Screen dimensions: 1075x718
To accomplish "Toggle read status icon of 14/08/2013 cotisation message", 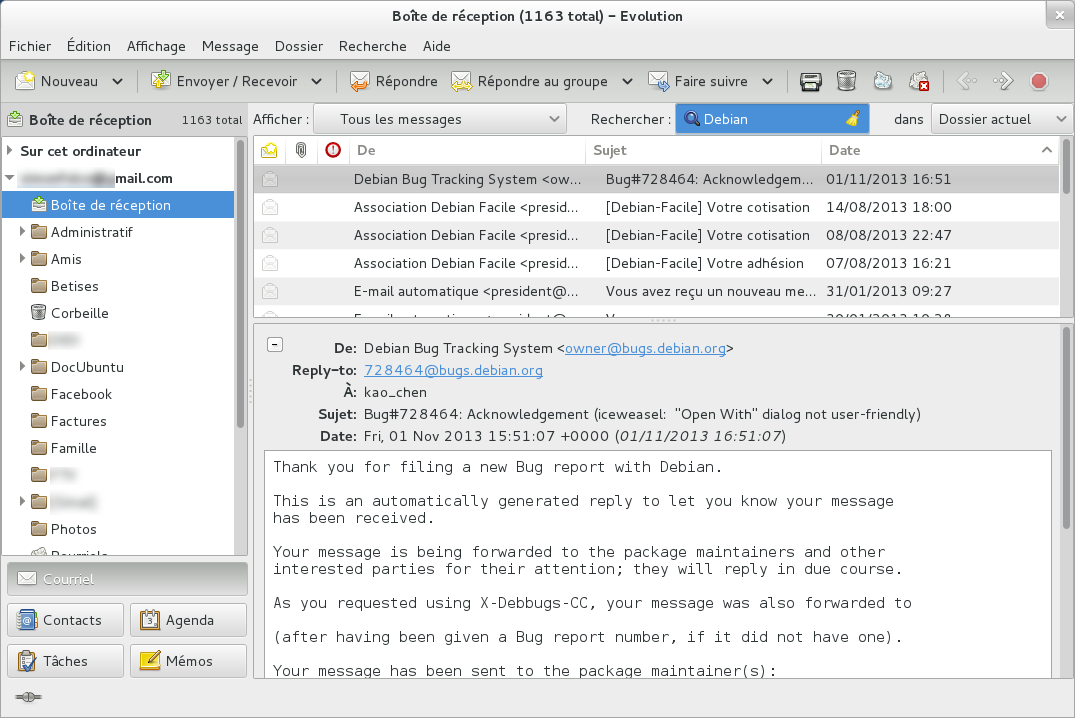I will click(x=270, y=208).
